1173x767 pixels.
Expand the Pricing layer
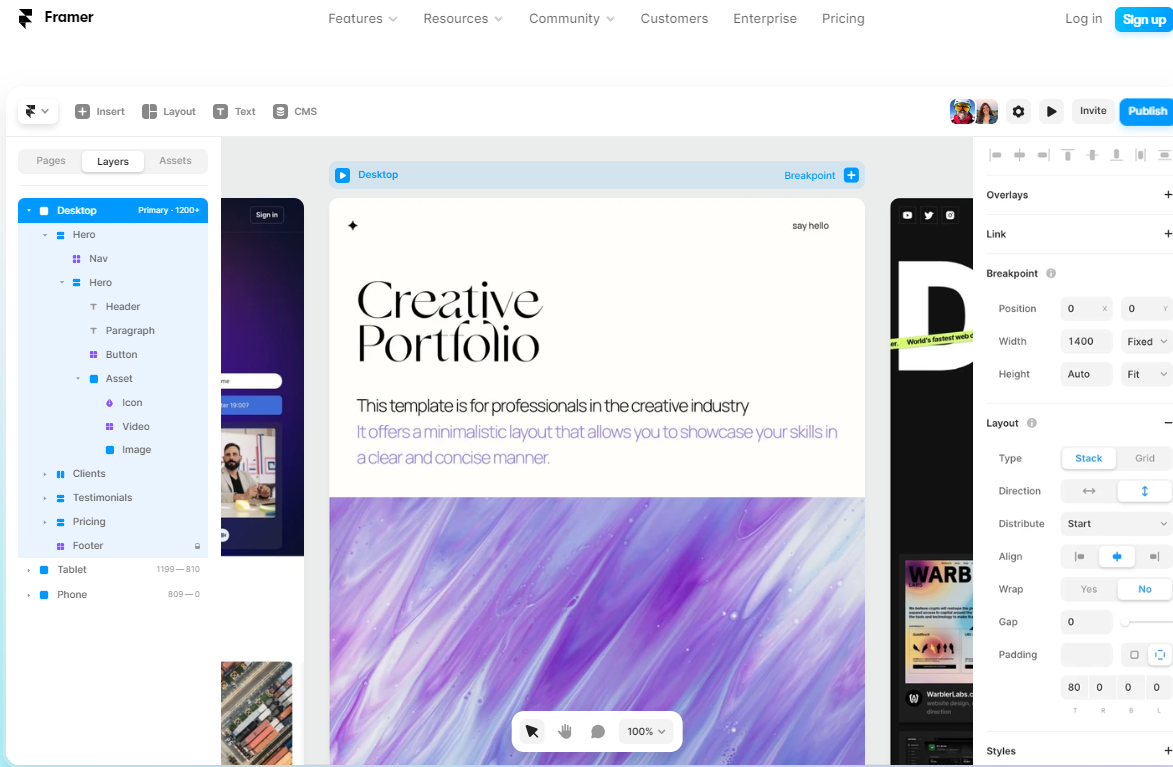coord(45,522)
